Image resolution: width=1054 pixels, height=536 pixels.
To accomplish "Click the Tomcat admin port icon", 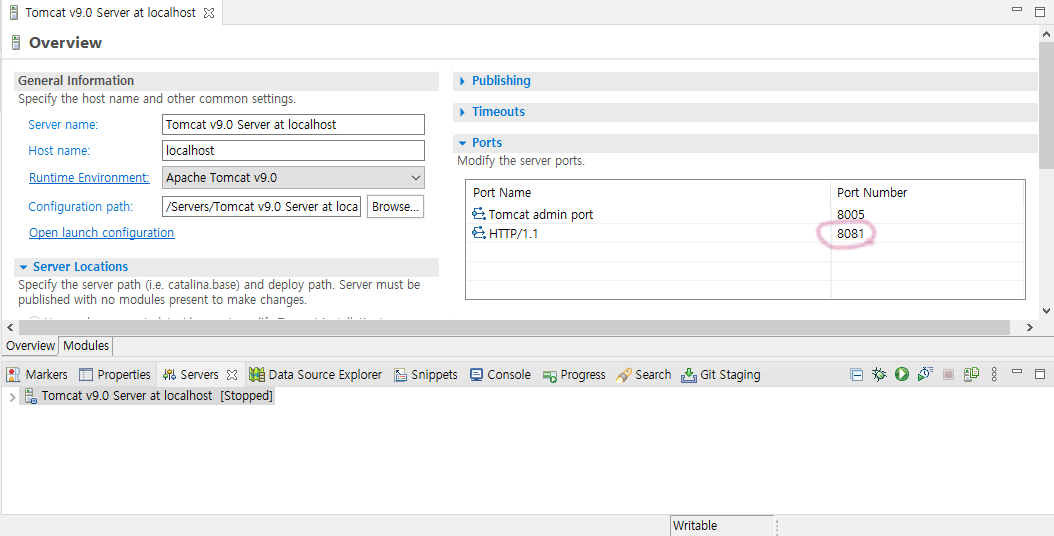I will pos(479,215).
